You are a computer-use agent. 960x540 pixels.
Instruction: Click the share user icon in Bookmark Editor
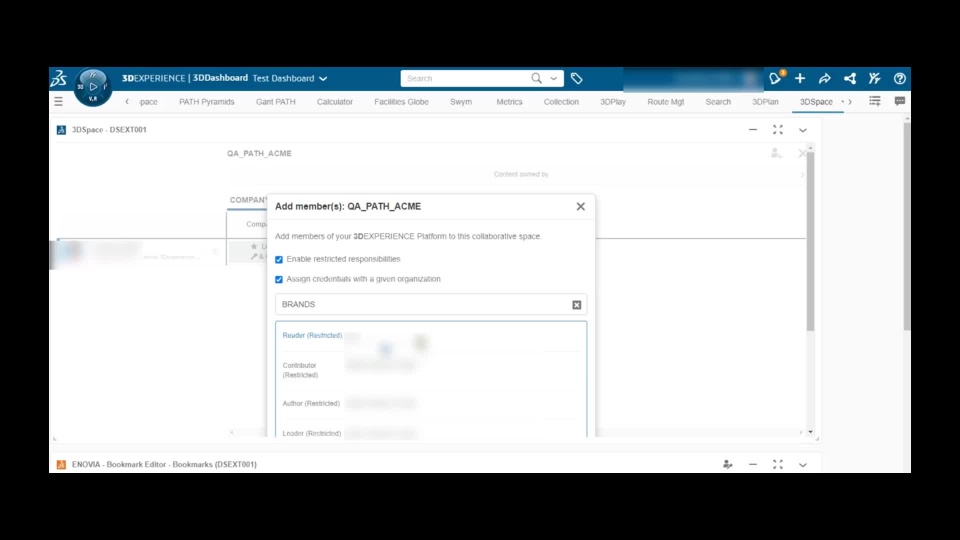pos(728,465)
